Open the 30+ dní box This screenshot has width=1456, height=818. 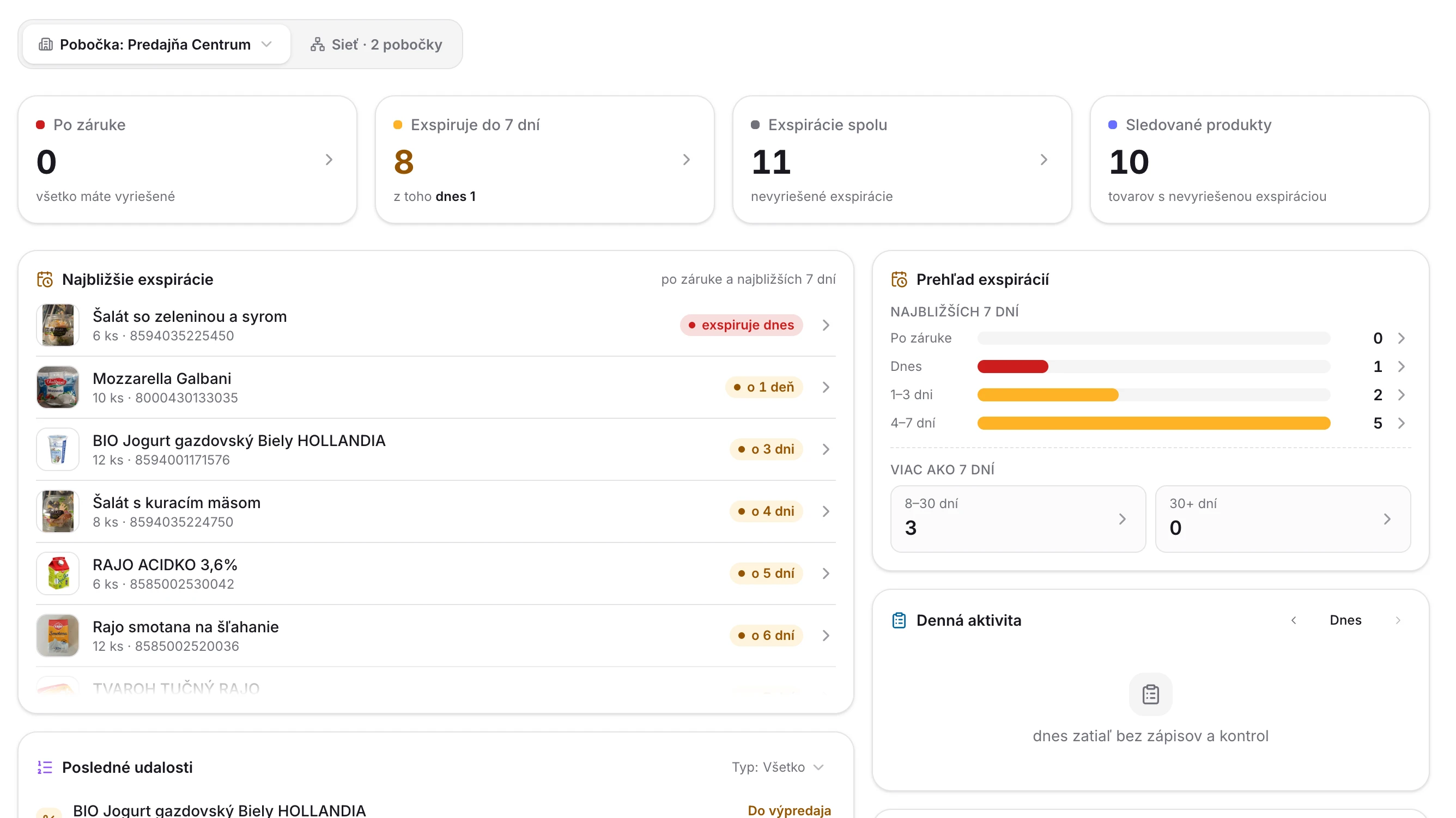pos(1283,518)
